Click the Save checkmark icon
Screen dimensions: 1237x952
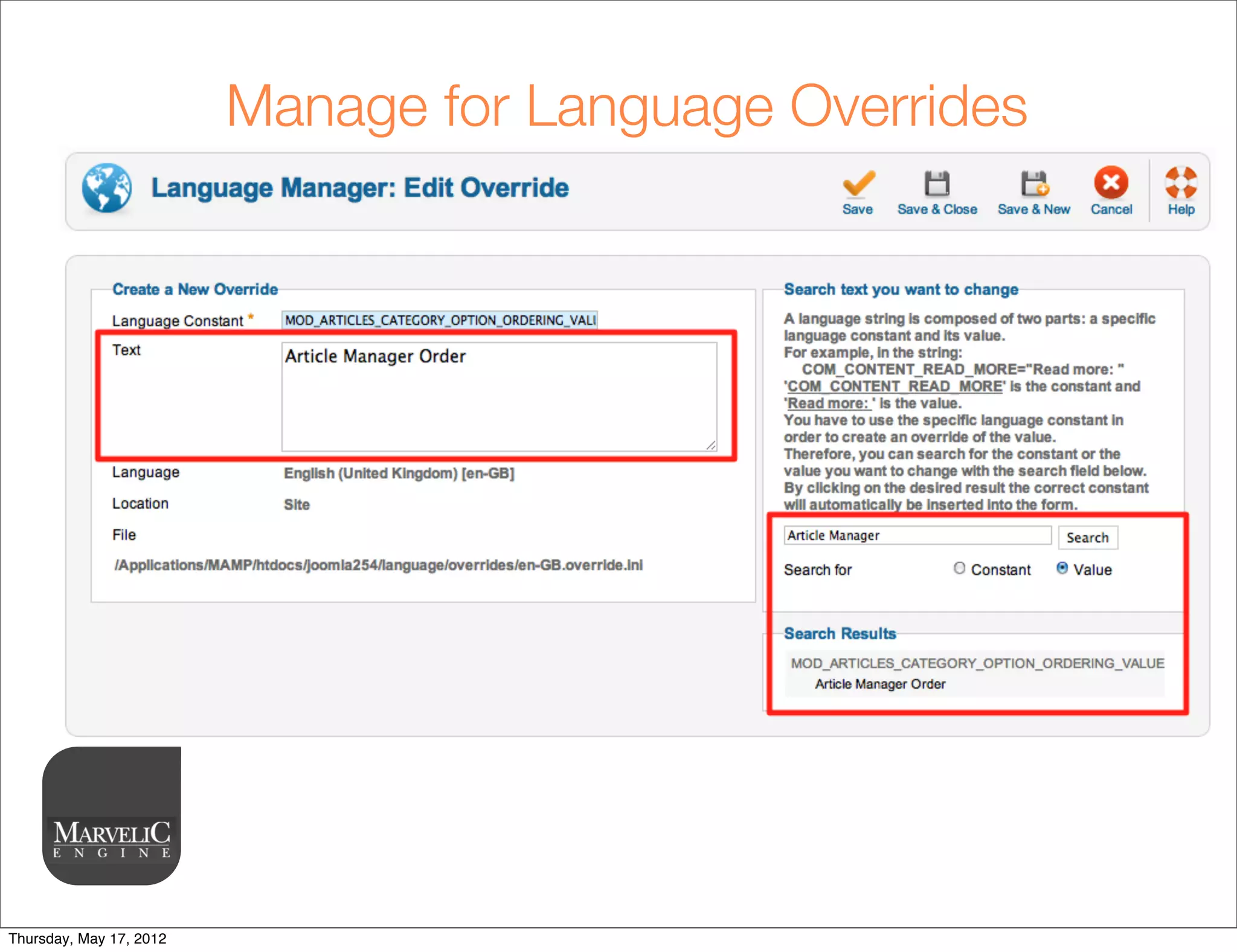pyautogui.click(x=858, y=184)
